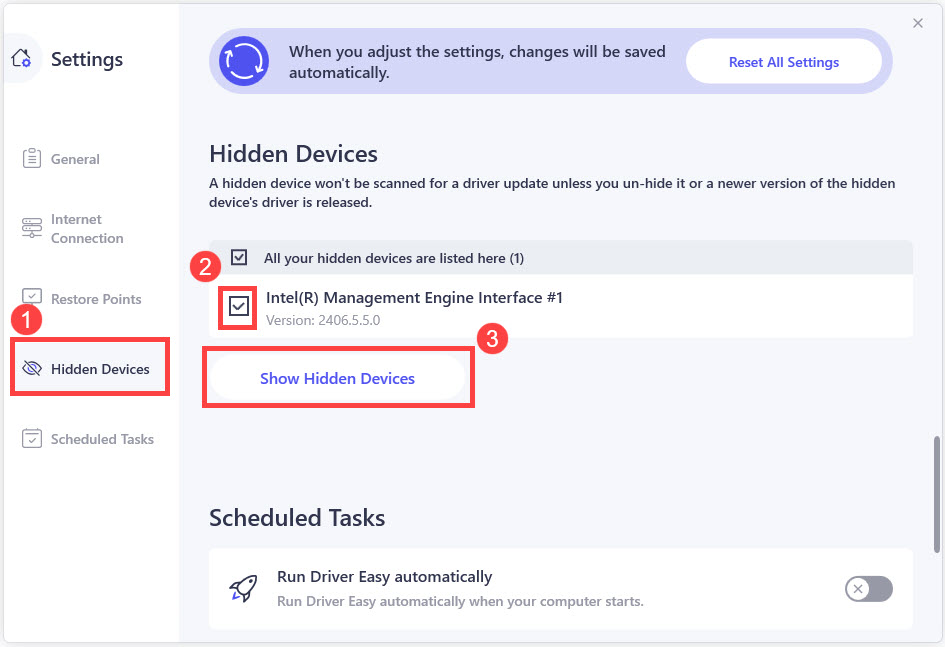The width and height of the screenshot is (945, 647).
Task: Uncheck the Intel(R) Management Engine Interface checkbox
Action: point(238,307)
